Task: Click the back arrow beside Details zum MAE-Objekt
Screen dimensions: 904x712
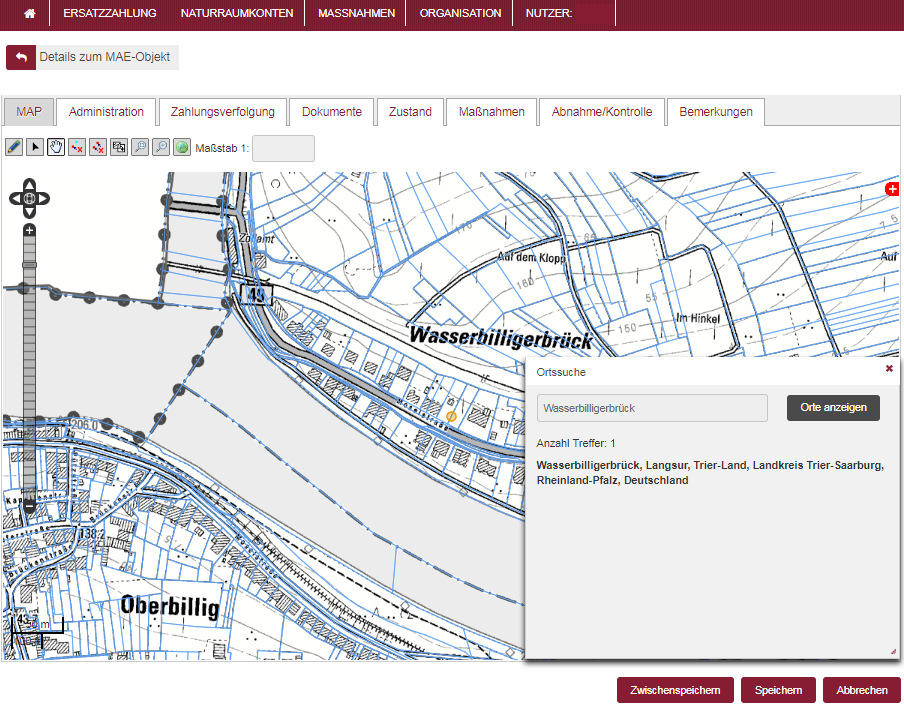Action: click(21, 58)
